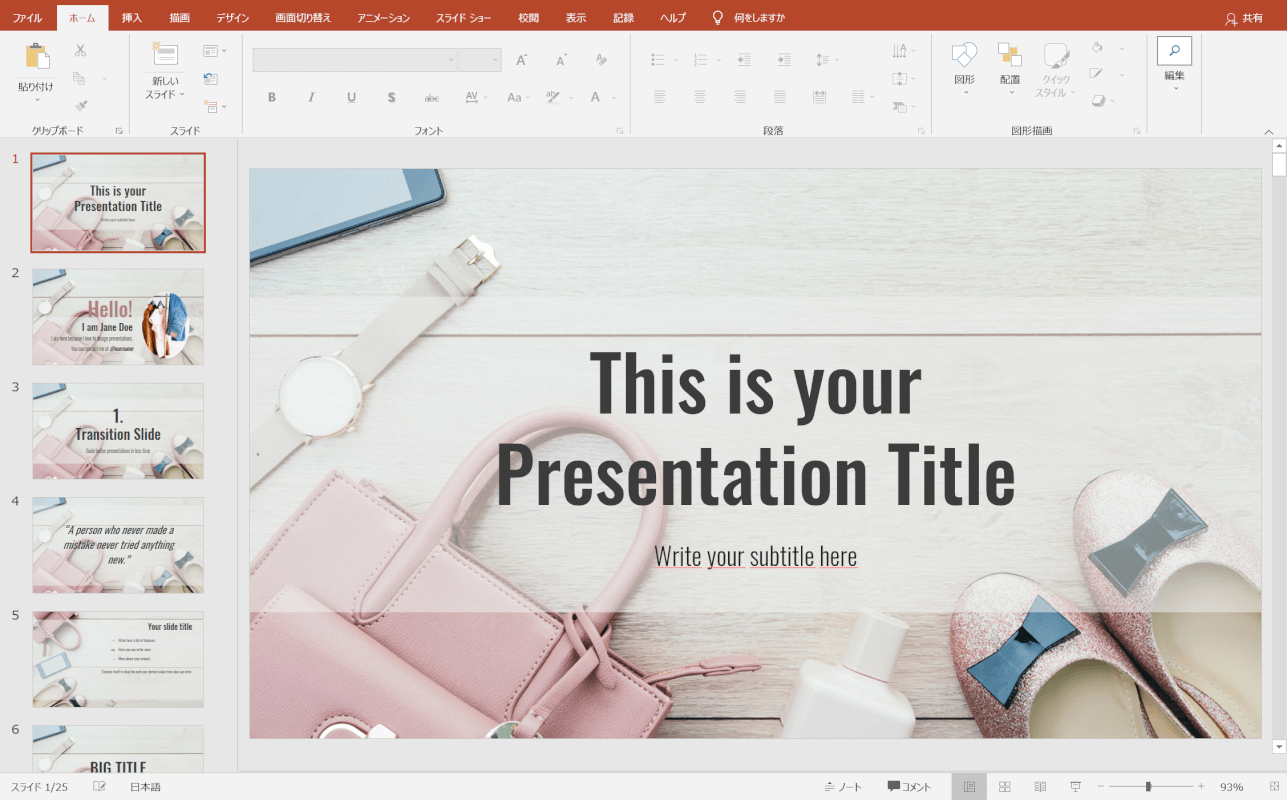Click the fit slide to window icon
This screenshot has width=1287, height=800.
[x=1274, y=787]
